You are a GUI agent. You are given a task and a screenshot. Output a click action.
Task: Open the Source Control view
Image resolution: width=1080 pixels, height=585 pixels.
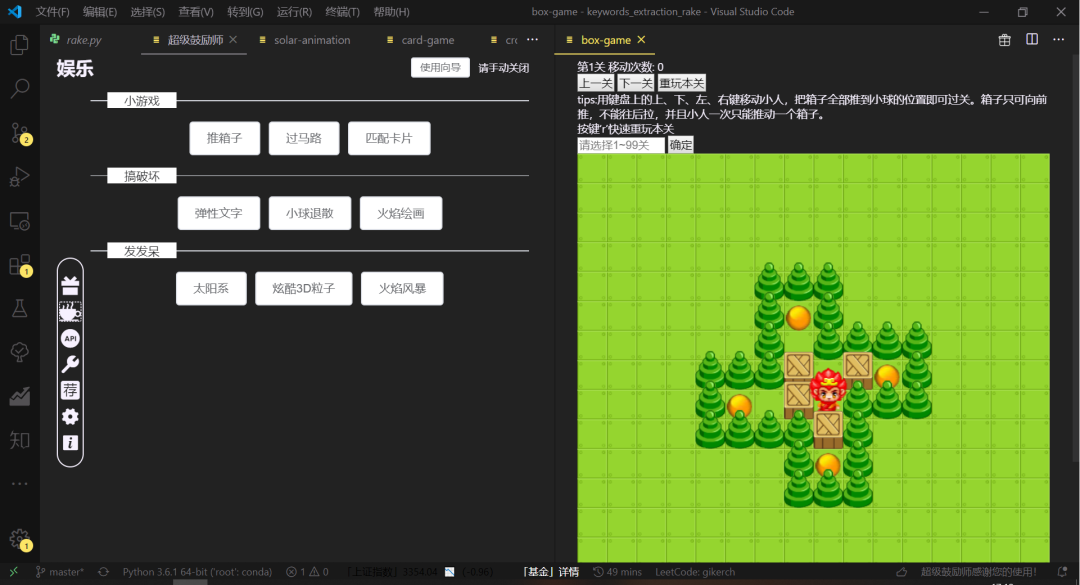click(19, 133)
